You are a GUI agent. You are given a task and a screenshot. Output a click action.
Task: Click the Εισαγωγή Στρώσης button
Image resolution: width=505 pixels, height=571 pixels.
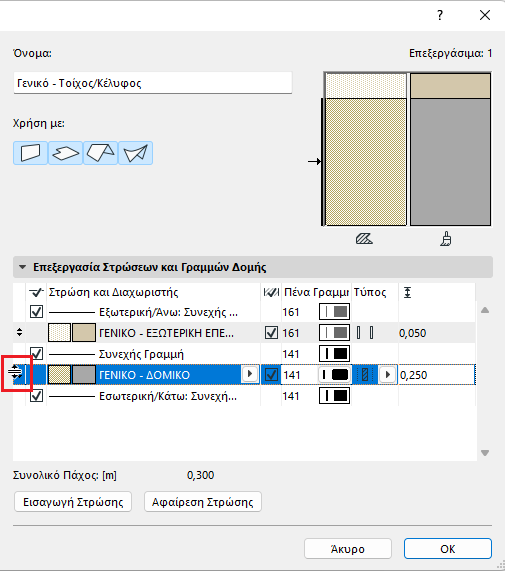pyautogui.click(x=73, y=502)
